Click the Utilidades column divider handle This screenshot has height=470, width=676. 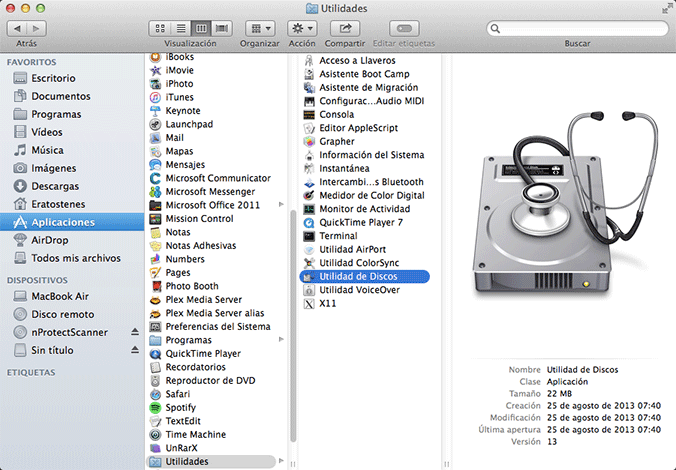point(446,464)
